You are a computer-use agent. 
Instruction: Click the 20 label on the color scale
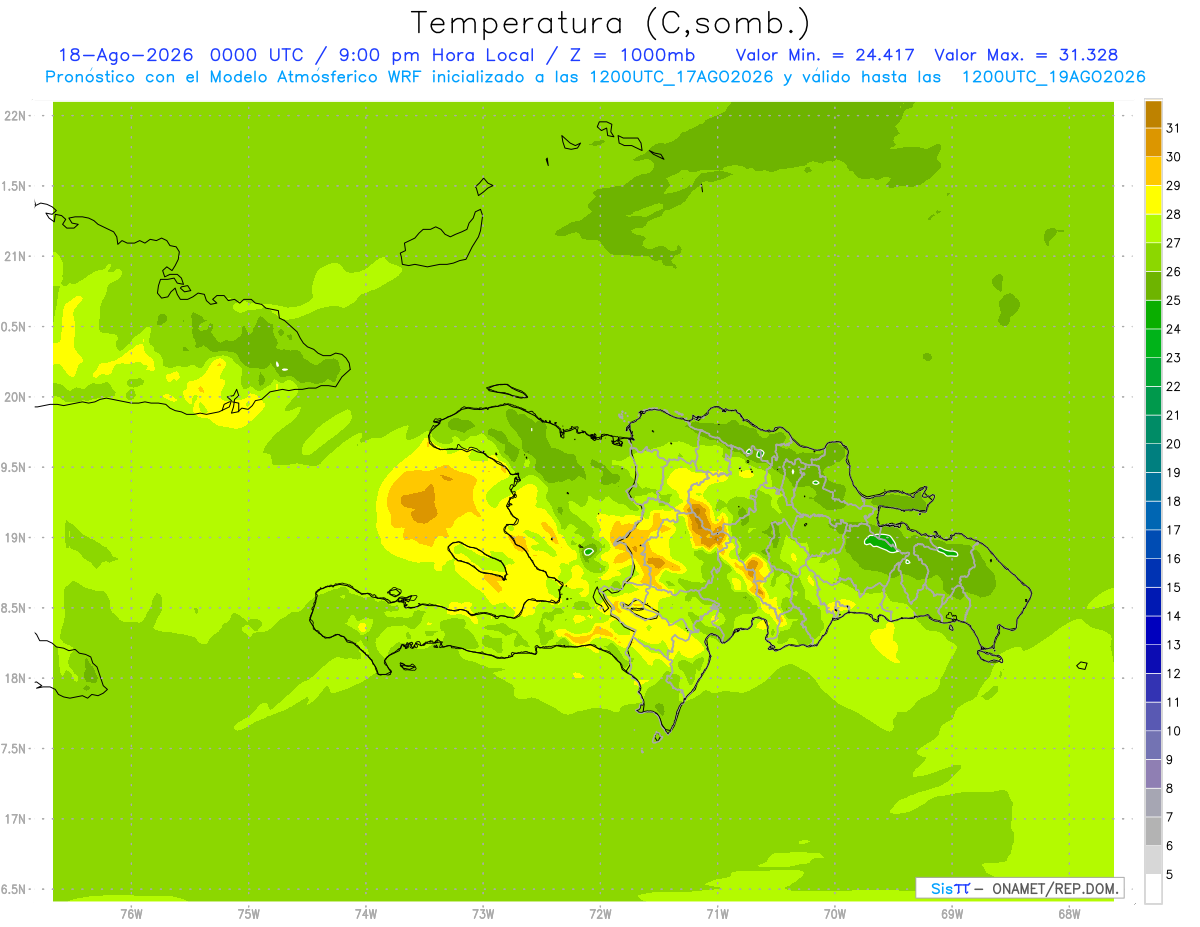pyautogui.click(x=1173, y=444)
